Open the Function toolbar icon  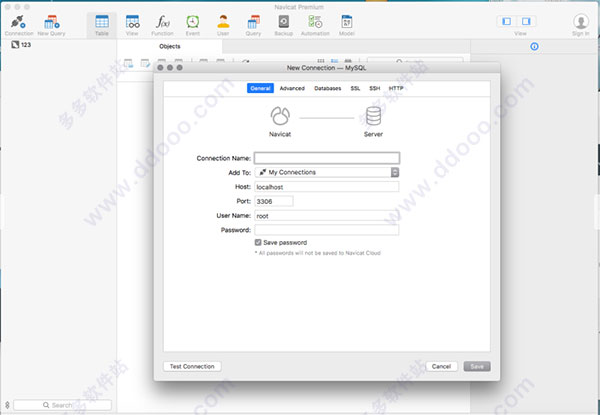click(162, 22)
